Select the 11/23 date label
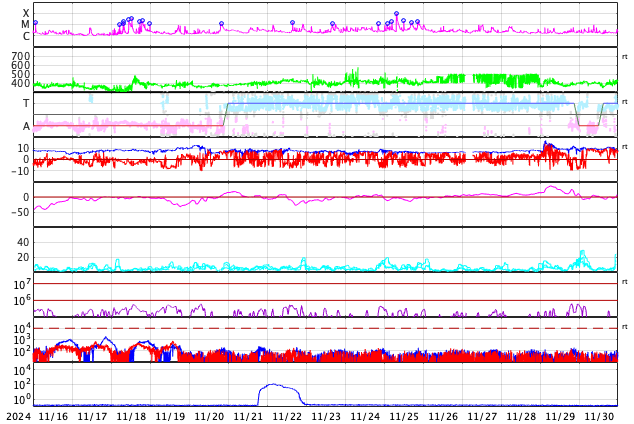The height and width of the screenshot is (424, 634). pos(326,416)
